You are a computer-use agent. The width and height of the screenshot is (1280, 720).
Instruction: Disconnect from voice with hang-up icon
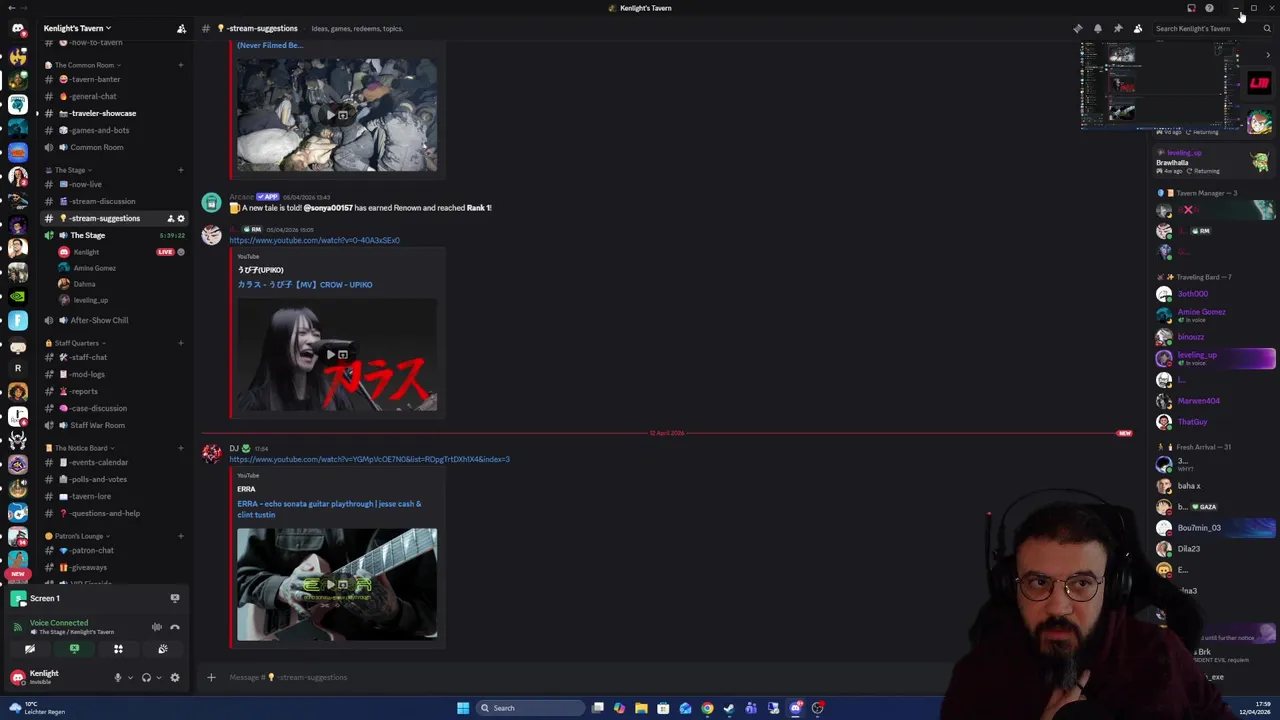(x=175, y=627)
